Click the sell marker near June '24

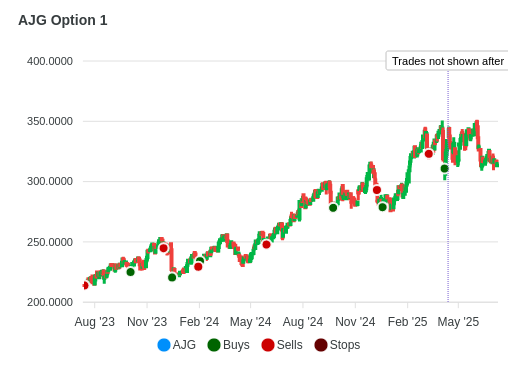click(x=266, y=244)
